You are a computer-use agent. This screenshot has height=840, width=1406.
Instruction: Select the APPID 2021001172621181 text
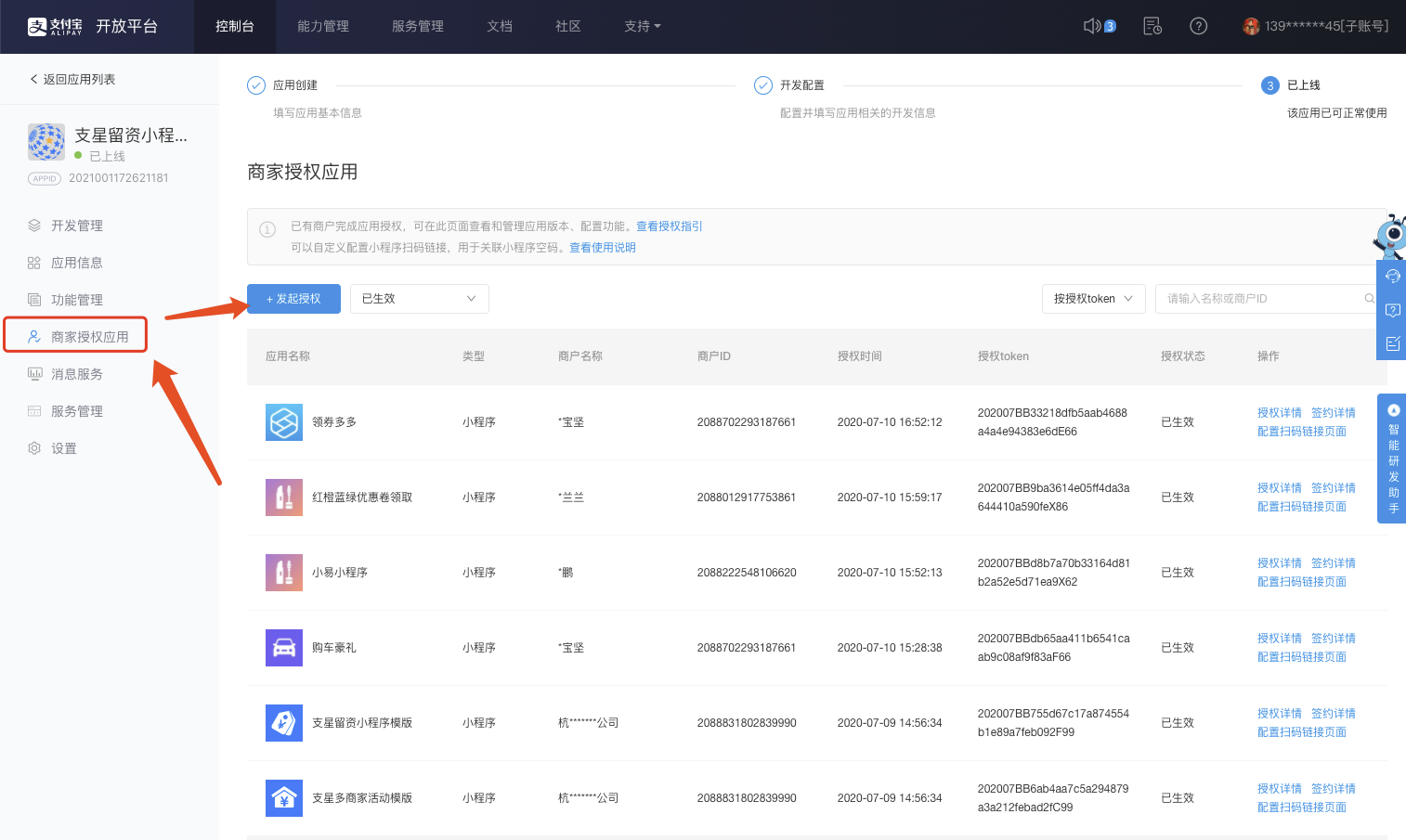[x=119, y=178]
